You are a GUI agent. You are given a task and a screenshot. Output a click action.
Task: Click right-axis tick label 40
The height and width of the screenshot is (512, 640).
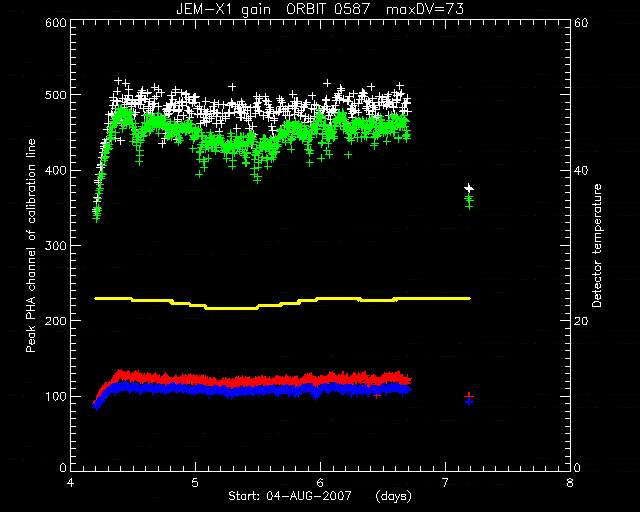point(581,171)
